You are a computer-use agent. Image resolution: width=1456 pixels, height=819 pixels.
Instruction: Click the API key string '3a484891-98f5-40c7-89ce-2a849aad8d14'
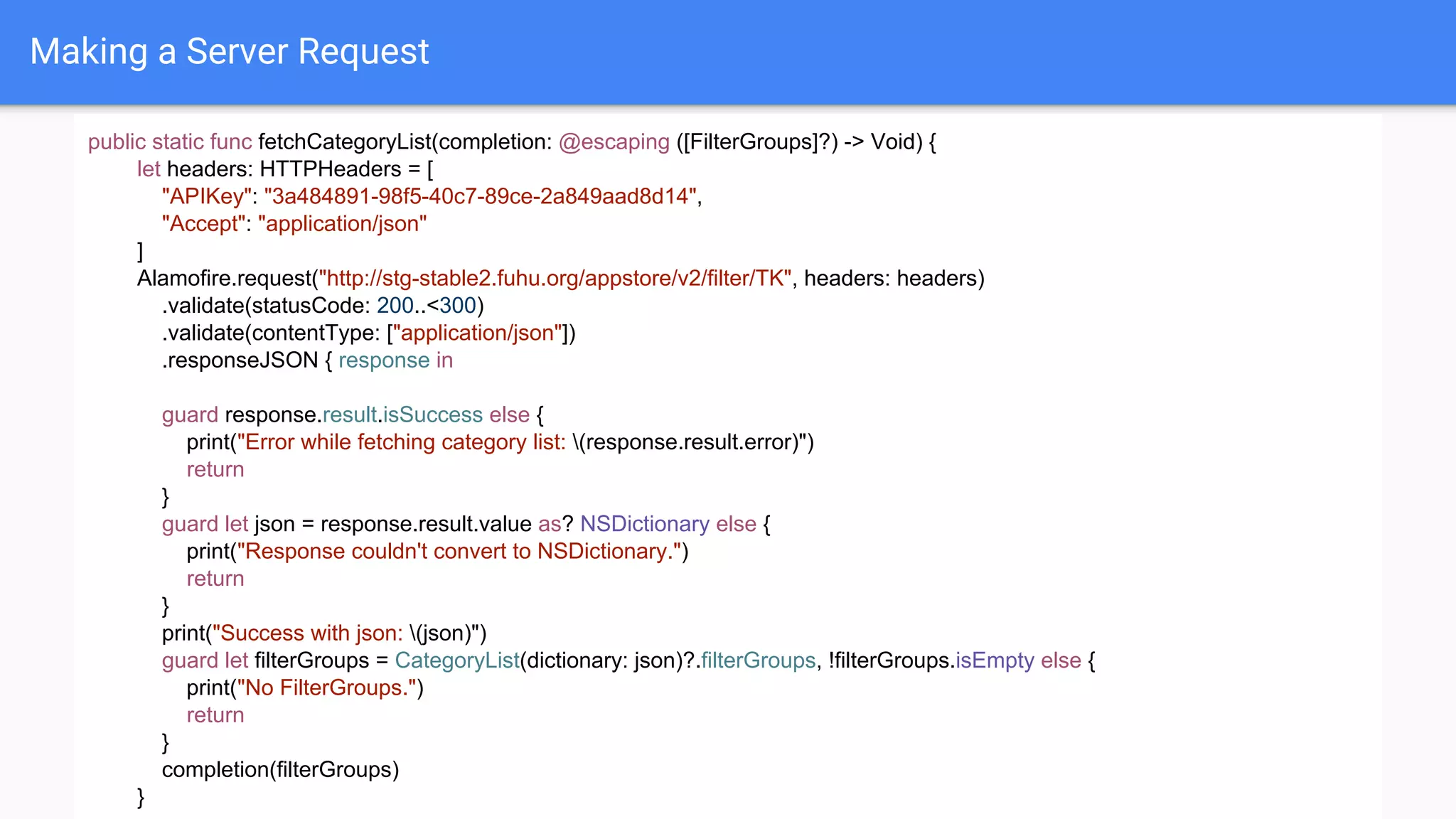pos(480,196)
